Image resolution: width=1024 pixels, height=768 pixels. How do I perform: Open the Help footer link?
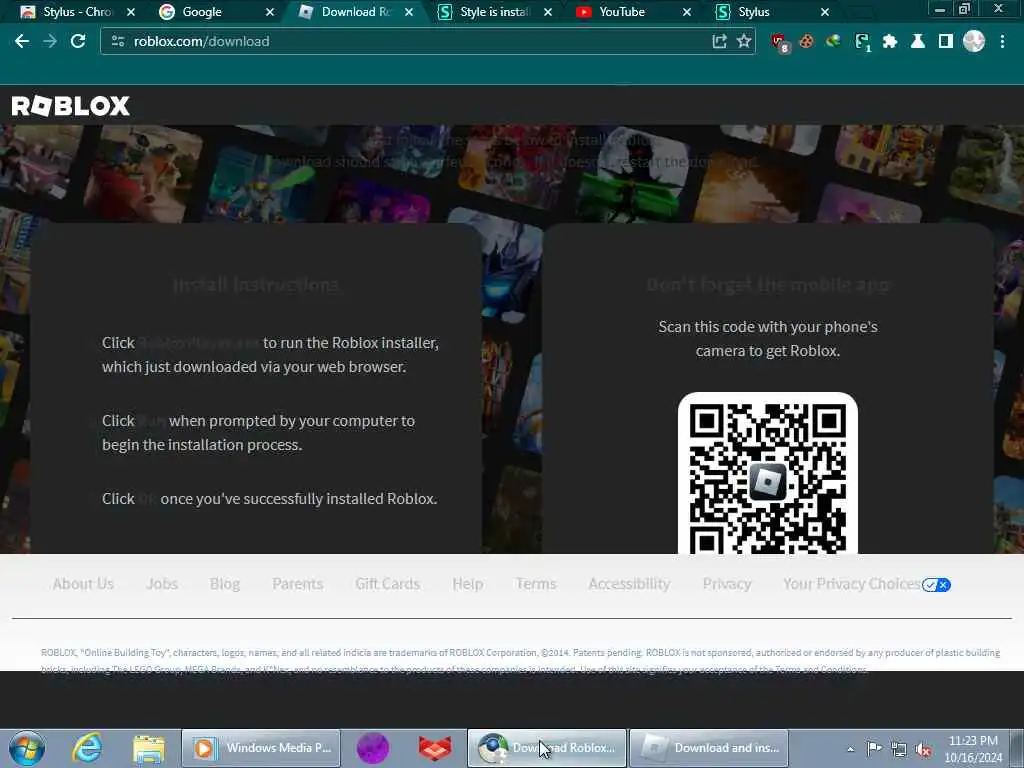[x=468, y=584]
